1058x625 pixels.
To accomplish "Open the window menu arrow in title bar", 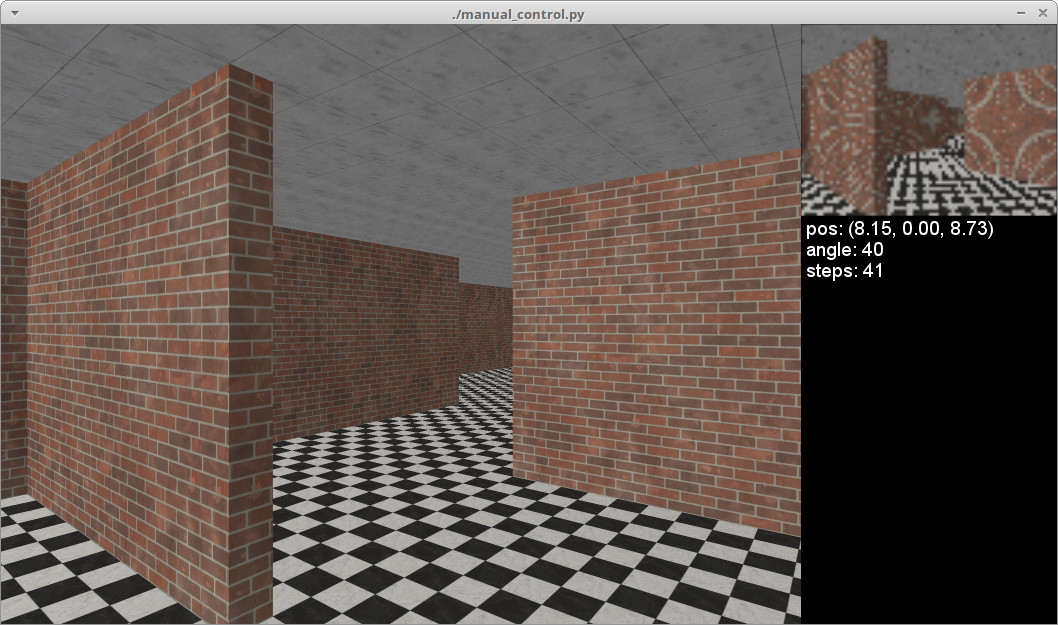I will click(14, 13).
